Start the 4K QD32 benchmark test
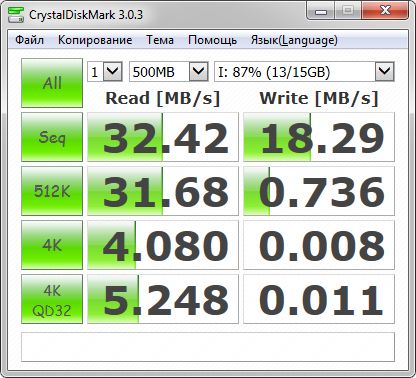The image size is (416, 378). click(x=52, y=299)
